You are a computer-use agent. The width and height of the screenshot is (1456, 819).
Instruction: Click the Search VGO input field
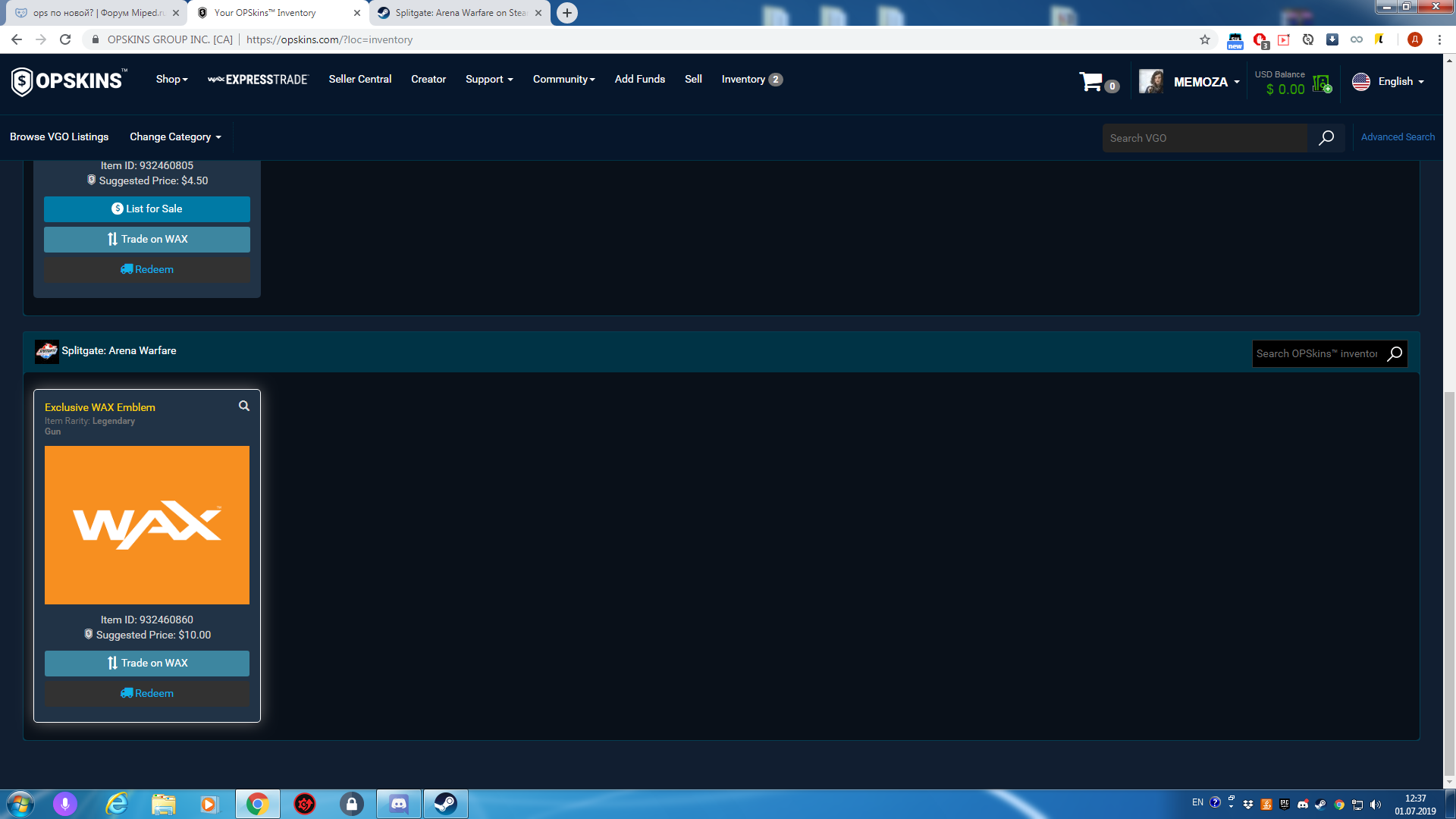point(1205,138)
